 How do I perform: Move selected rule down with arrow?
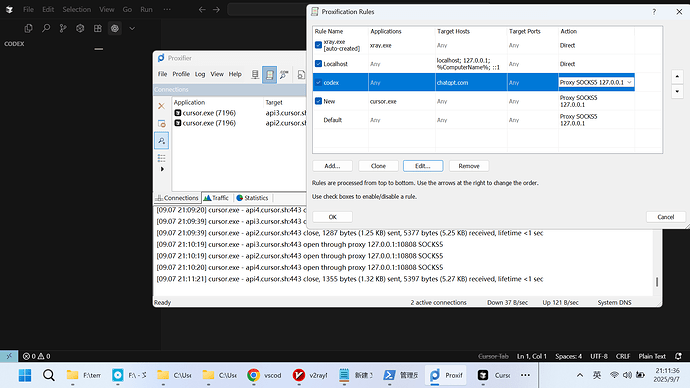pyautogui.click(x=677, y=92)
